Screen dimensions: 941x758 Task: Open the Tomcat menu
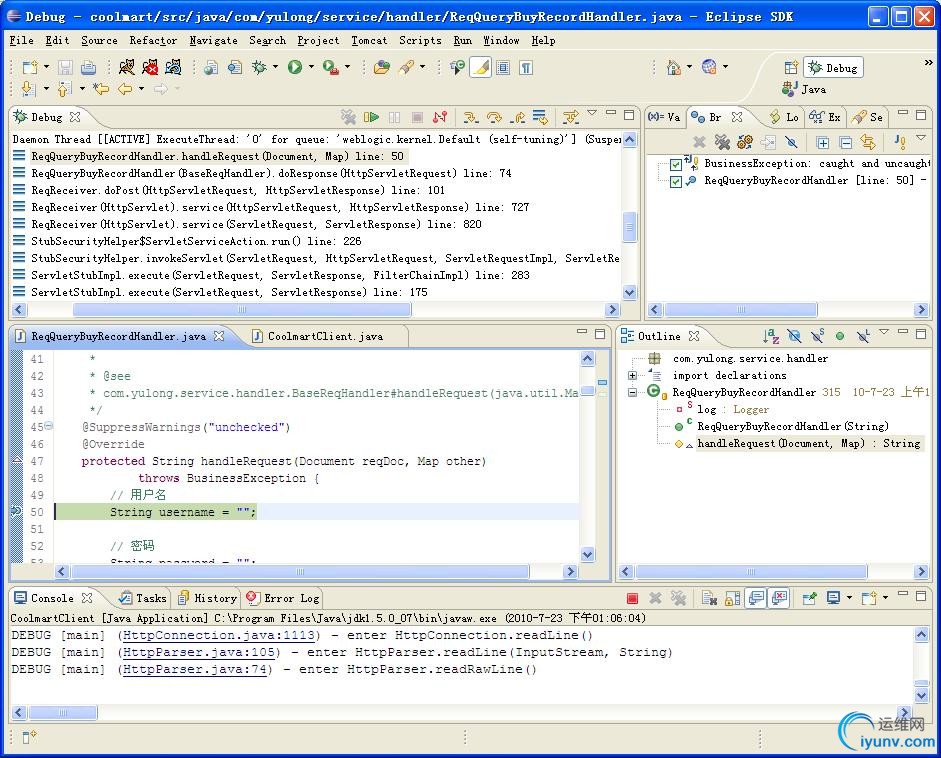tap(369, 40)
